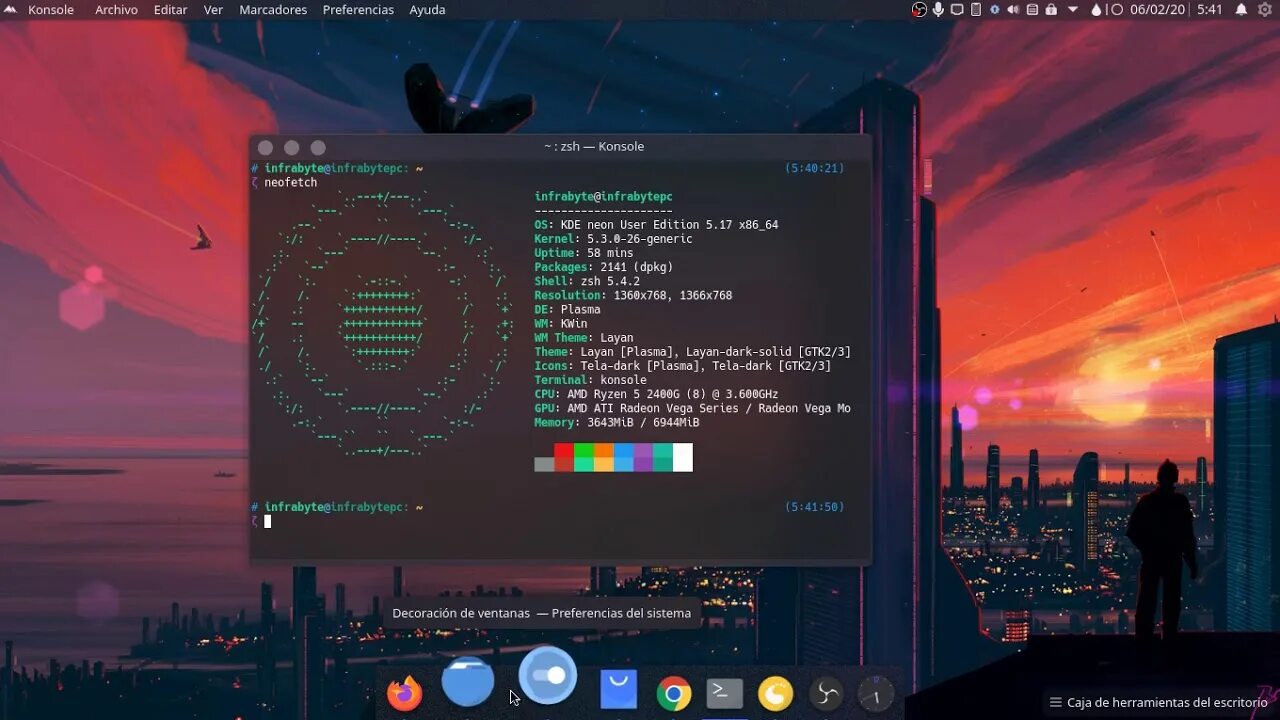The image size is (1280, 720).
Task: Click the second gray Konsole window button
Action: click(x=292, y=148)
